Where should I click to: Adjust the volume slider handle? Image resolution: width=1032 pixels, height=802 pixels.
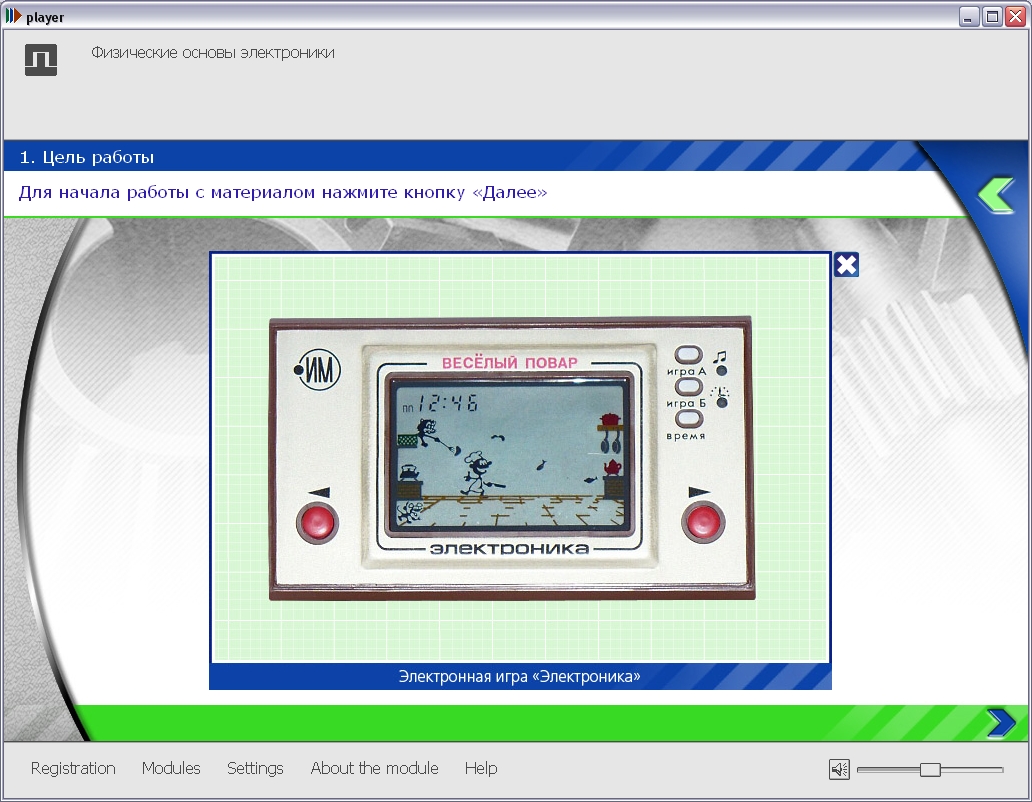pyautogui.click(x=930, y=769)
